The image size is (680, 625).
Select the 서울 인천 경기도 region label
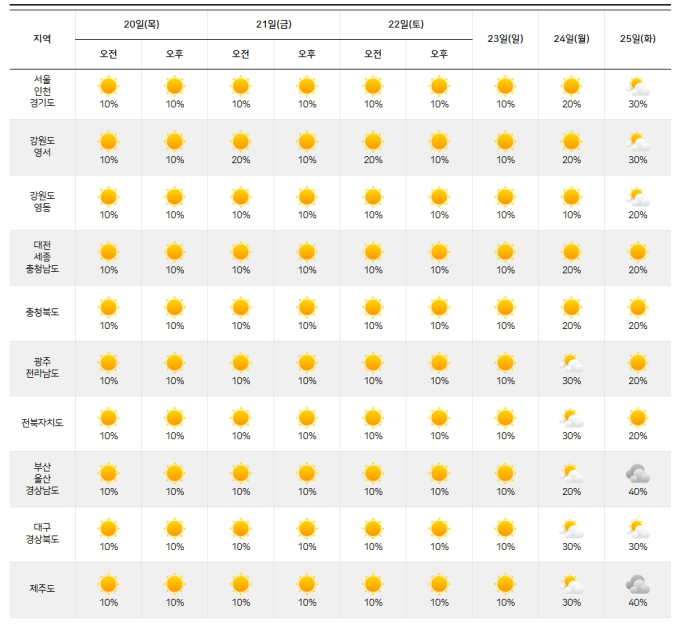tap(42, 91)
